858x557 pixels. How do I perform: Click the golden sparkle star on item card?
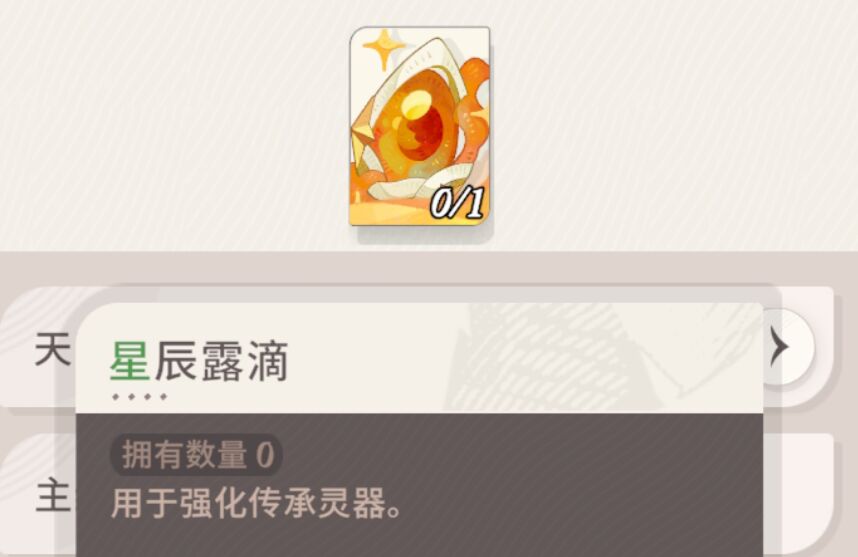click(x=384, y=48)
